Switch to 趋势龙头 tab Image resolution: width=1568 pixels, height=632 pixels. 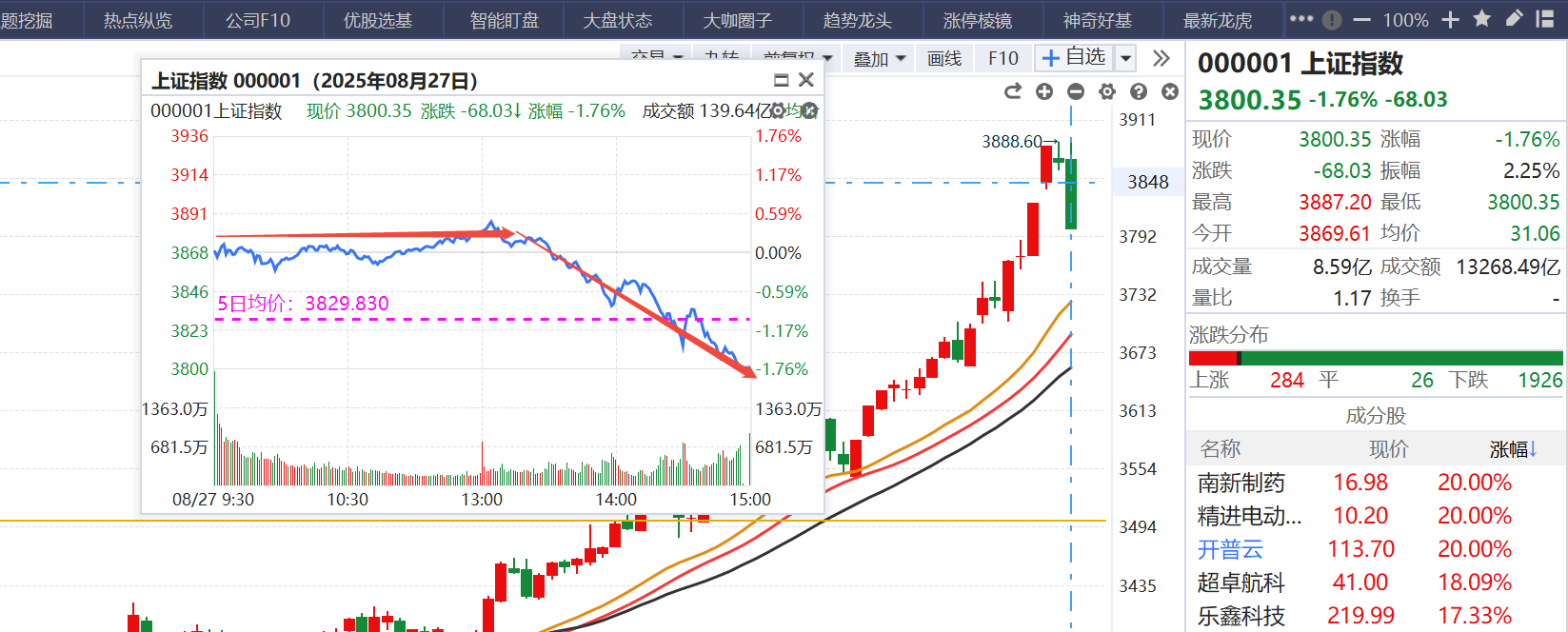(858, 20)
